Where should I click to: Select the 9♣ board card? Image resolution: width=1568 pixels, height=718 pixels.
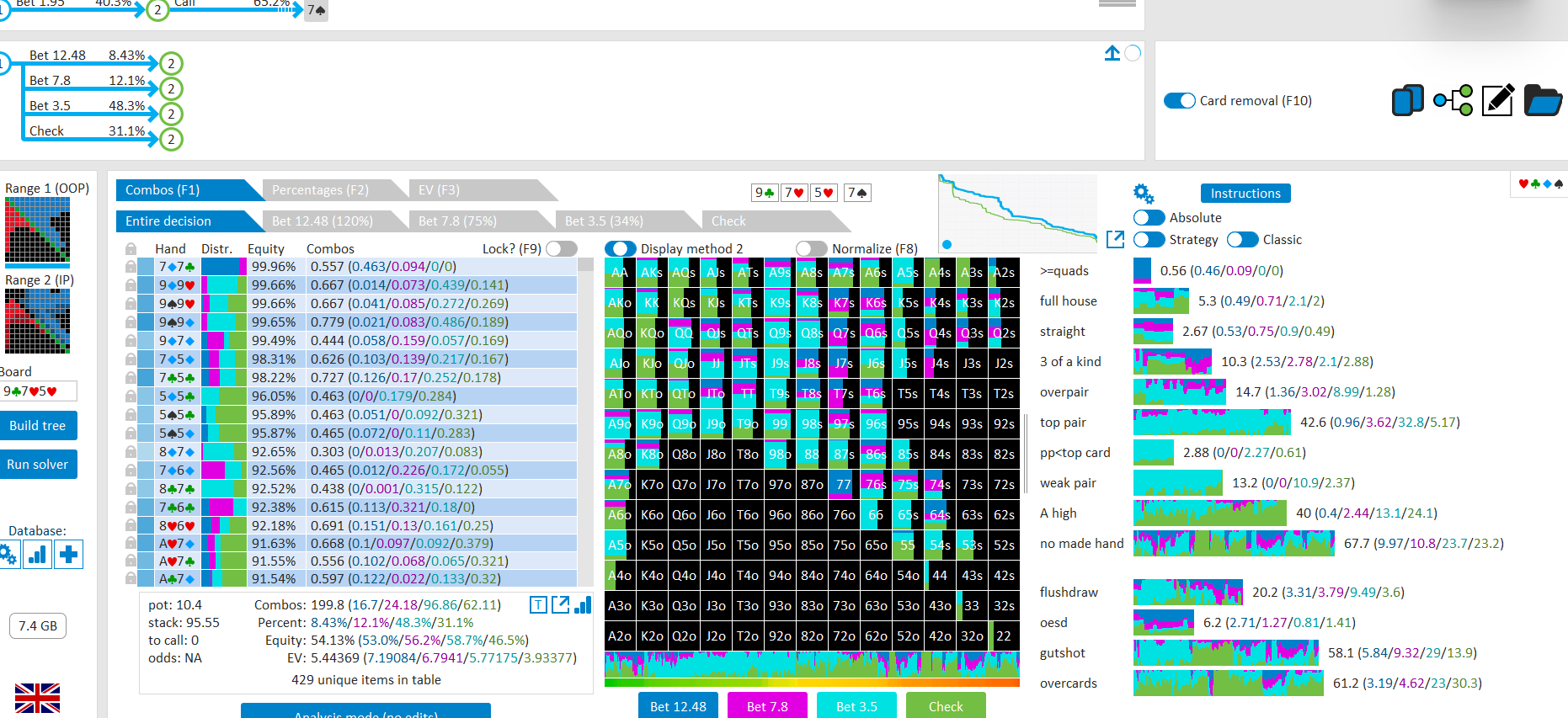click(765, 193)
